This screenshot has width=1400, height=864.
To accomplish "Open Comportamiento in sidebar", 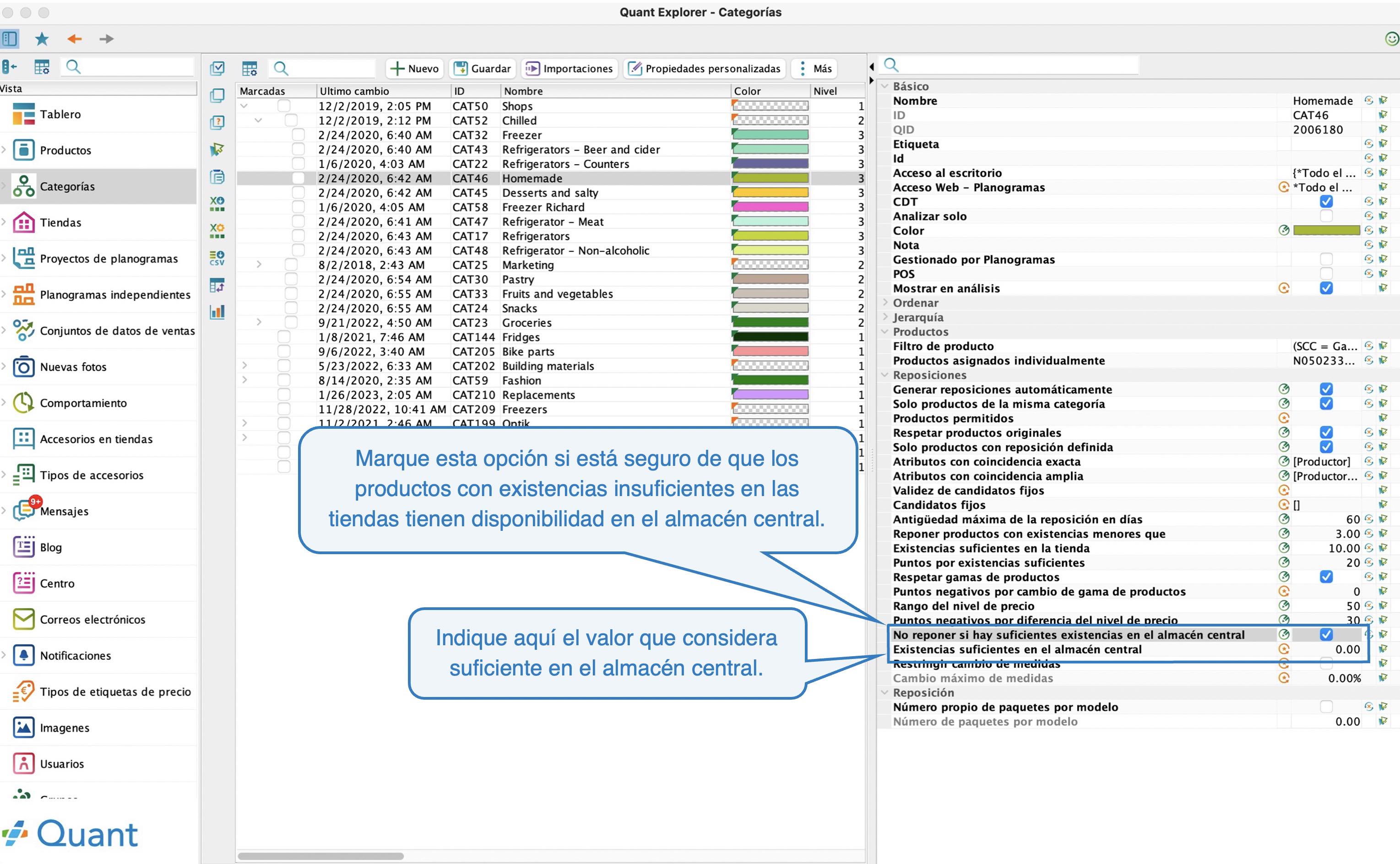I will 98,403.
